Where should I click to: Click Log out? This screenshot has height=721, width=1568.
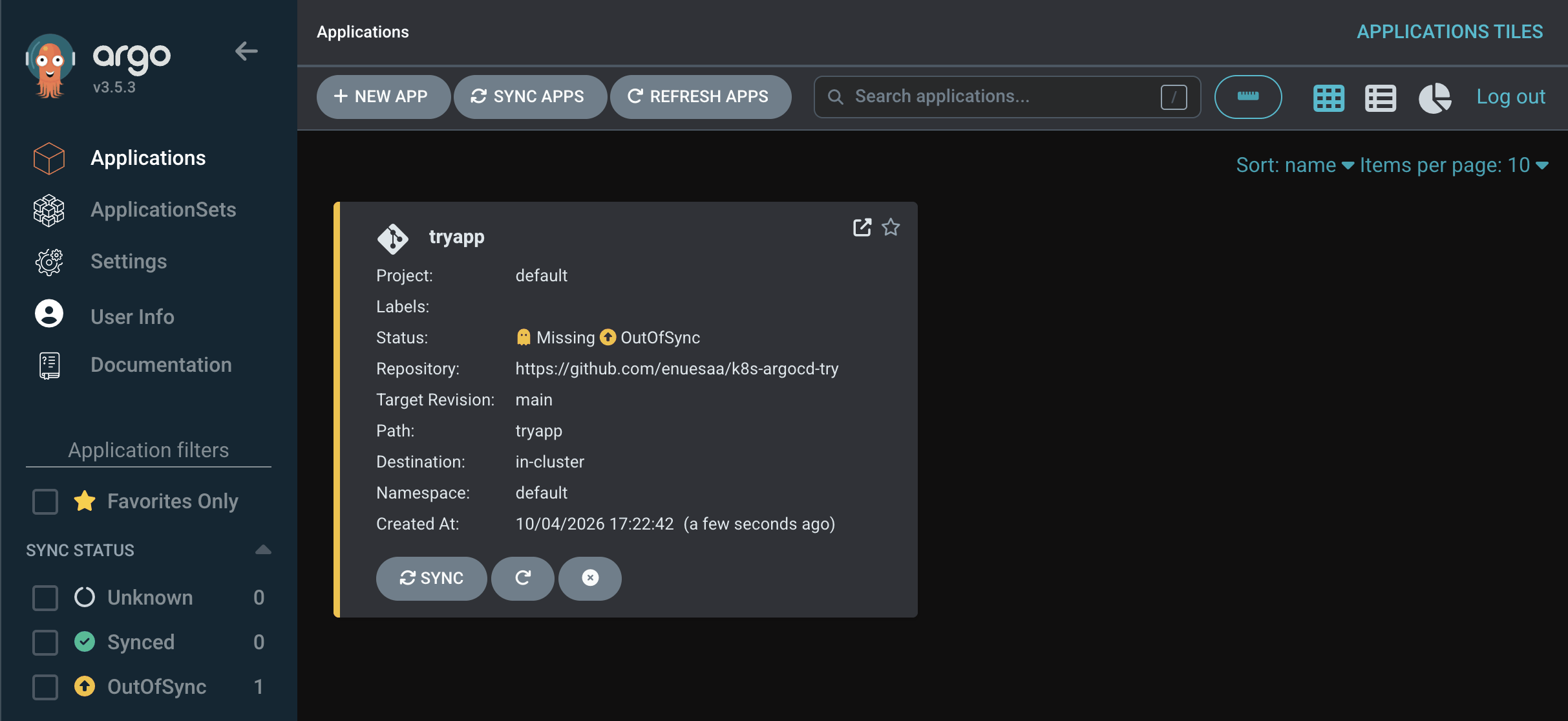coord(1511,97)
